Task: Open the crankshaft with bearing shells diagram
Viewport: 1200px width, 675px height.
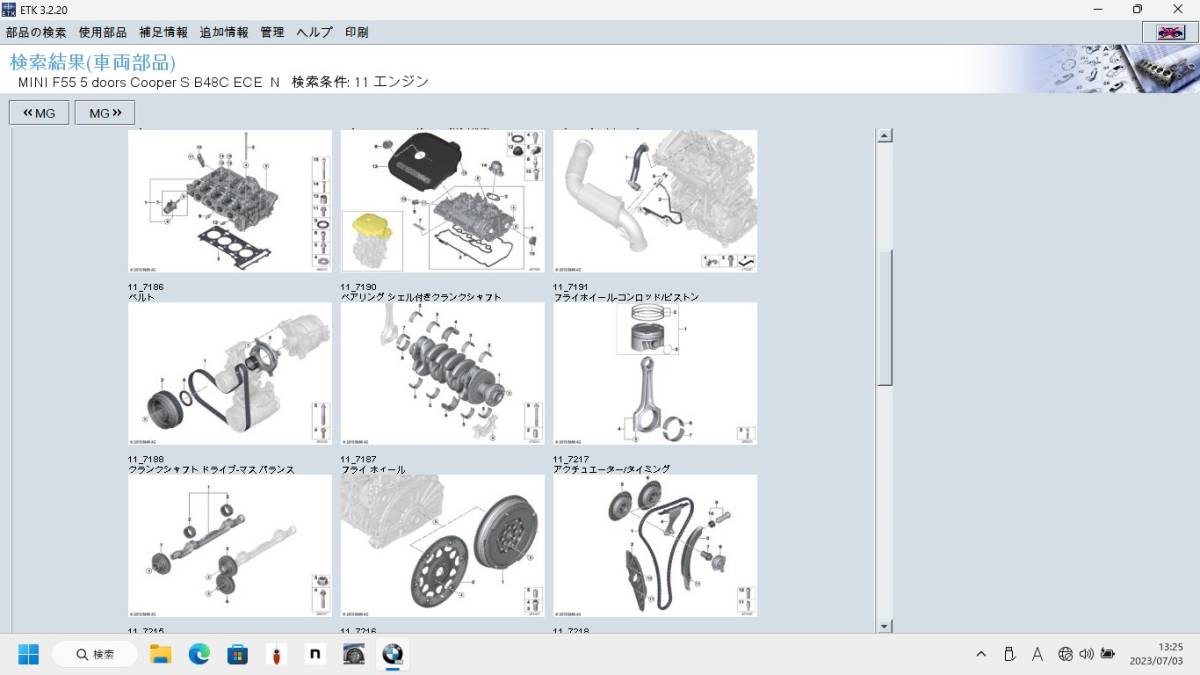Action: coord(443,374)
